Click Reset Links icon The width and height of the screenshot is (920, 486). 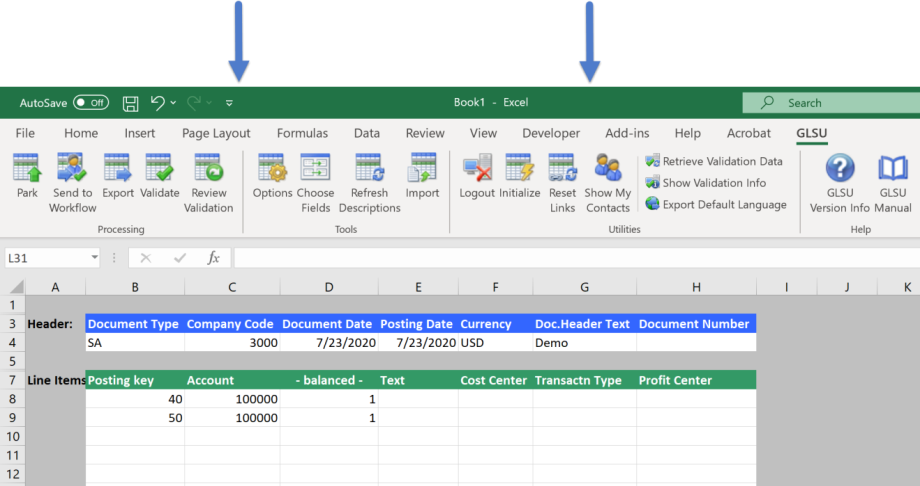tap(562, 183)
